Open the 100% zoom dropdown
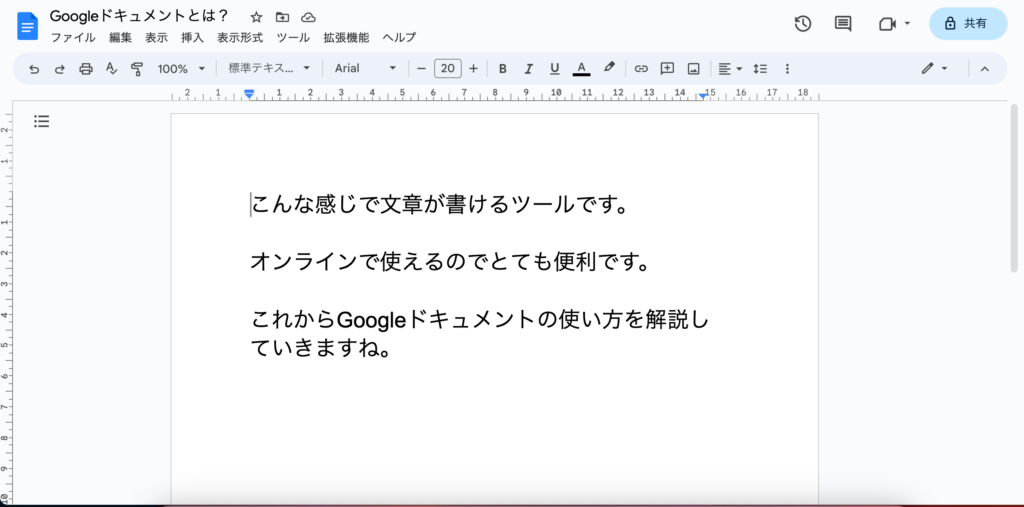Screen dimensions: 1024x507 pos(181,69)
